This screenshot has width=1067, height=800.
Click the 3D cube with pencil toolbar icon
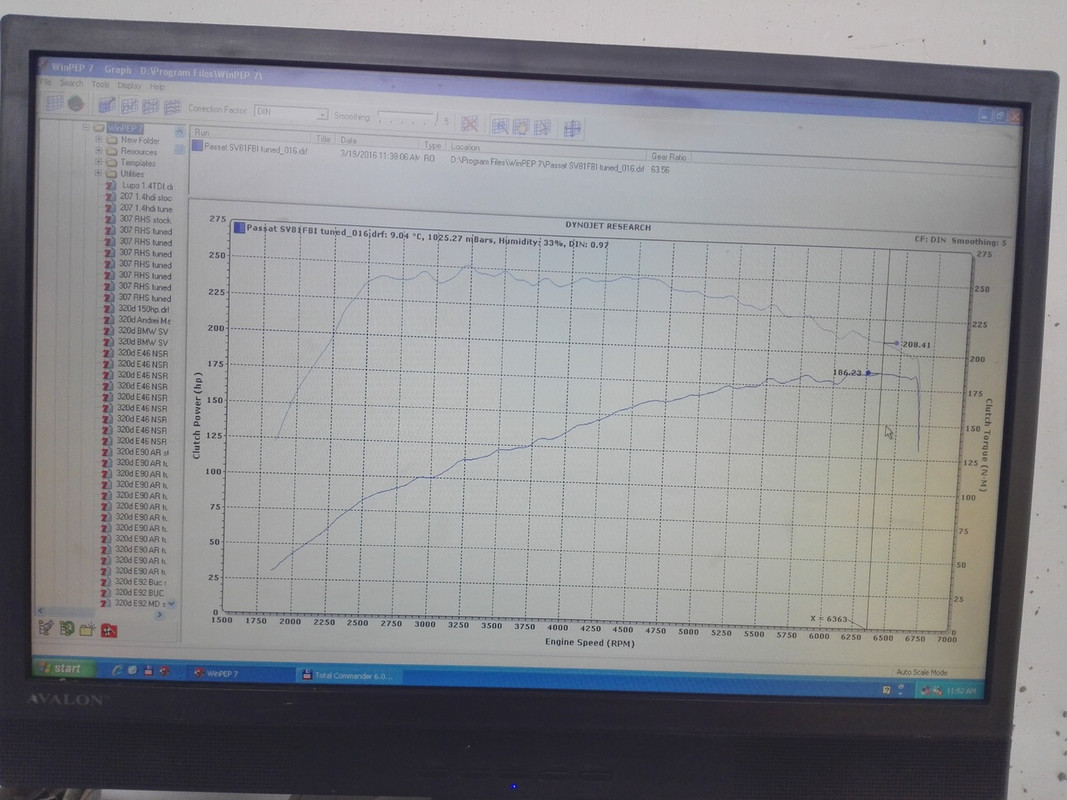[x=106, y=105]
